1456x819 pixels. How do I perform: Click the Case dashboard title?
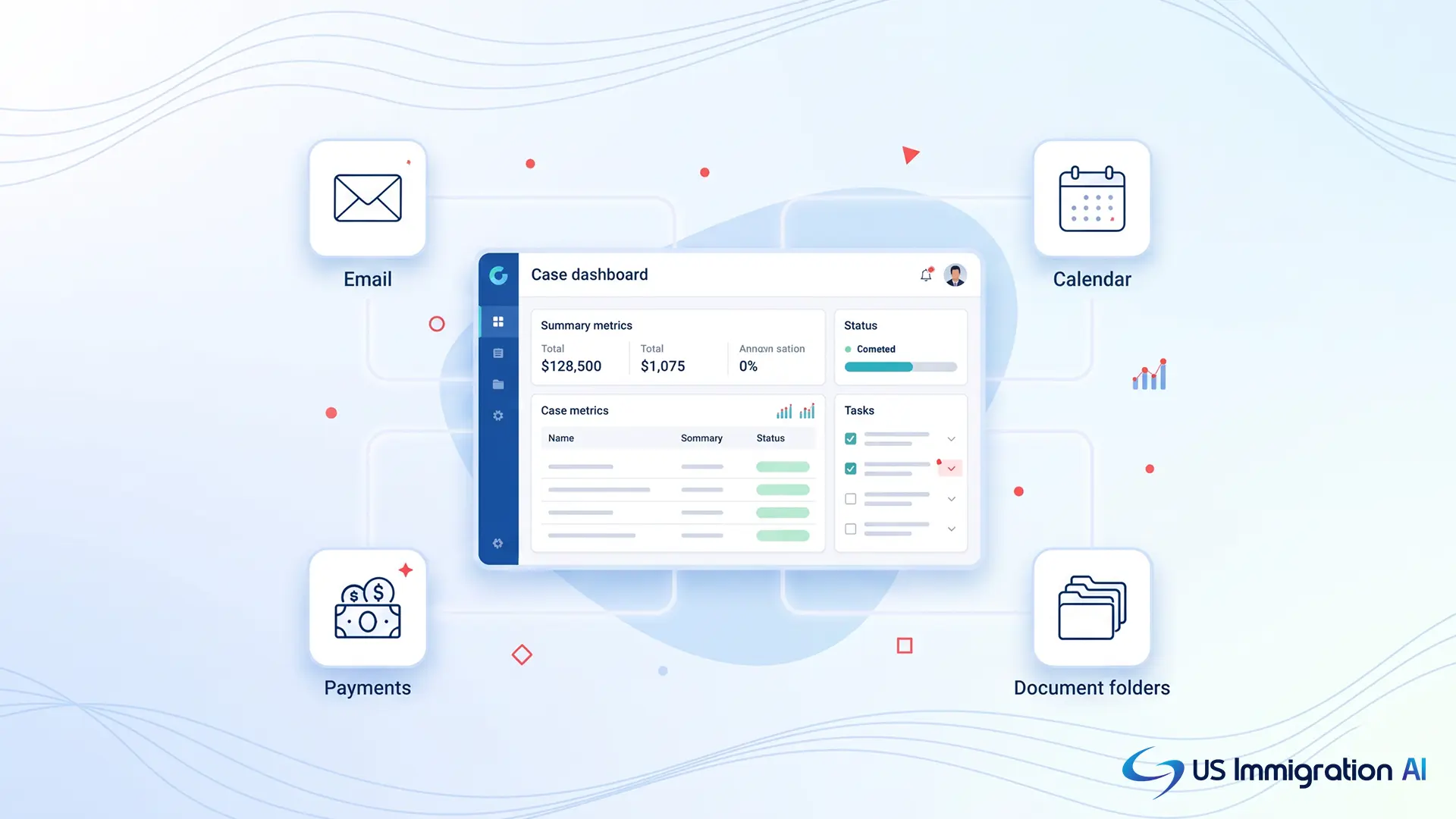click(x=589, y=275)
